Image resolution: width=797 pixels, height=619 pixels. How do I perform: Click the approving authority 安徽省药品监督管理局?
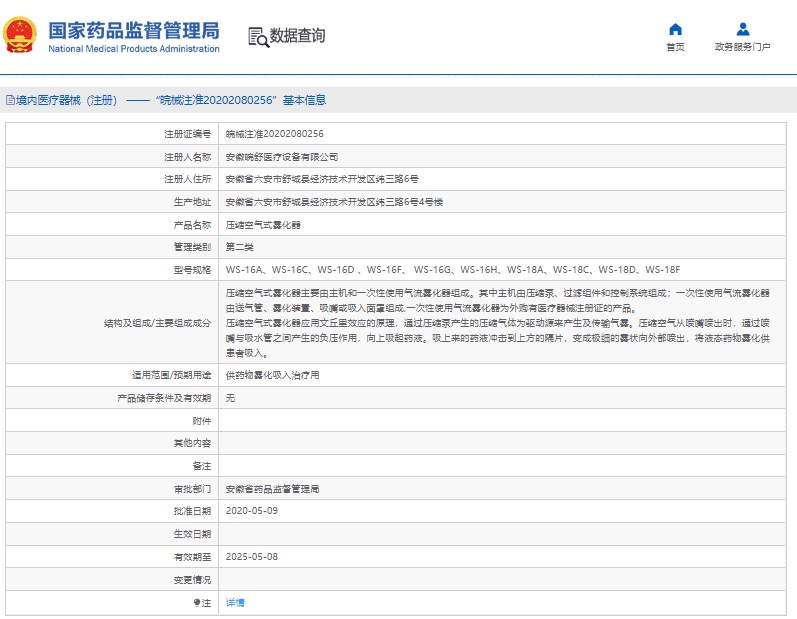pos(272,488)
